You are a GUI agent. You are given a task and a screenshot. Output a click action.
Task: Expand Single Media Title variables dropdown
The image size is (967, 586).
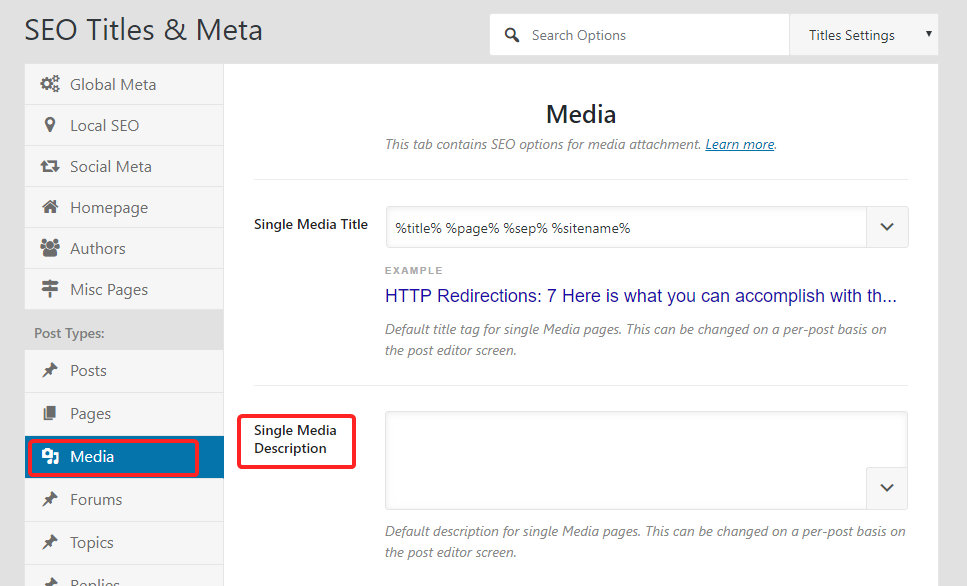886,227
